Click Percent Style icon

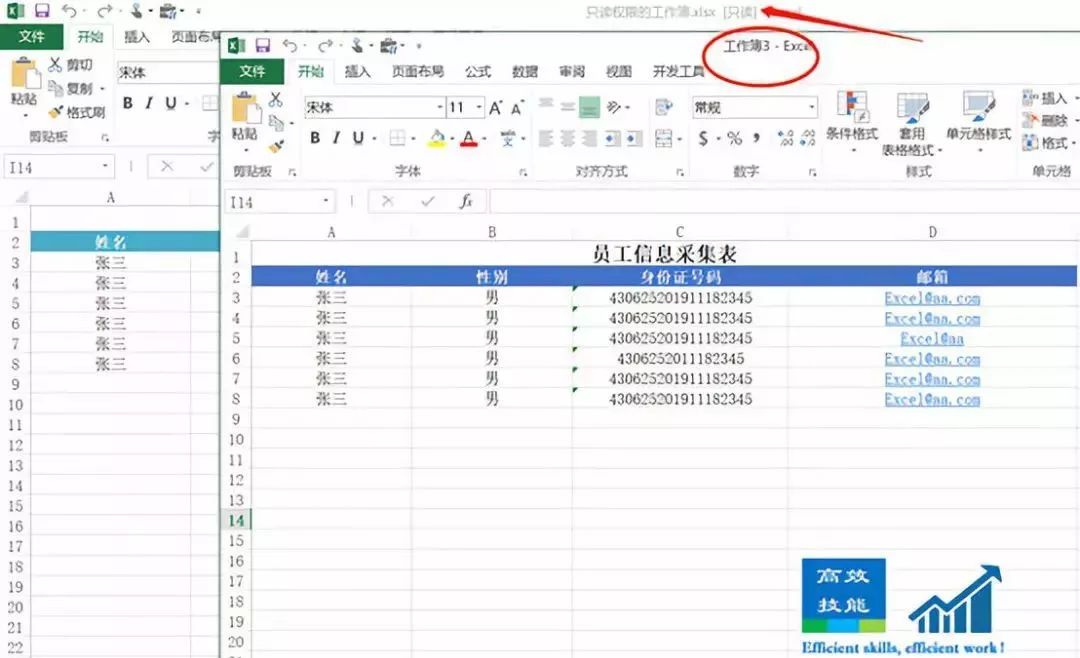735,138
